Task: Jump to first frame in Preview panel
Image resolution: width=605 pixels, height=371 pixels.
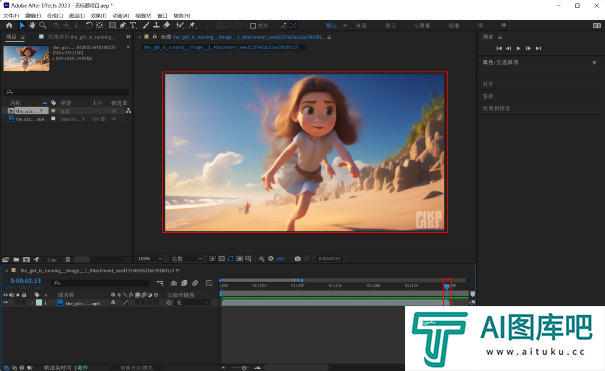Action: coord(499,48)
